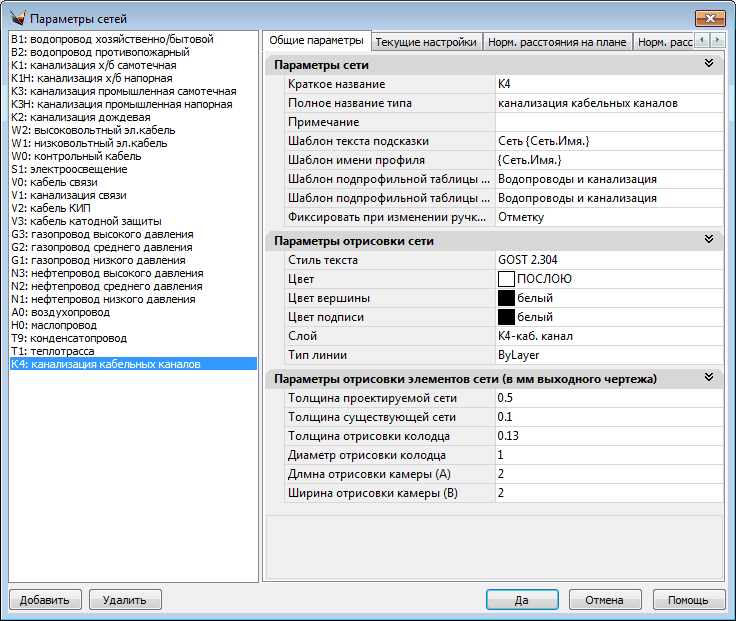Confirm with the Да button
This screenshot has height=621, width=736.
tap(521, 600)
